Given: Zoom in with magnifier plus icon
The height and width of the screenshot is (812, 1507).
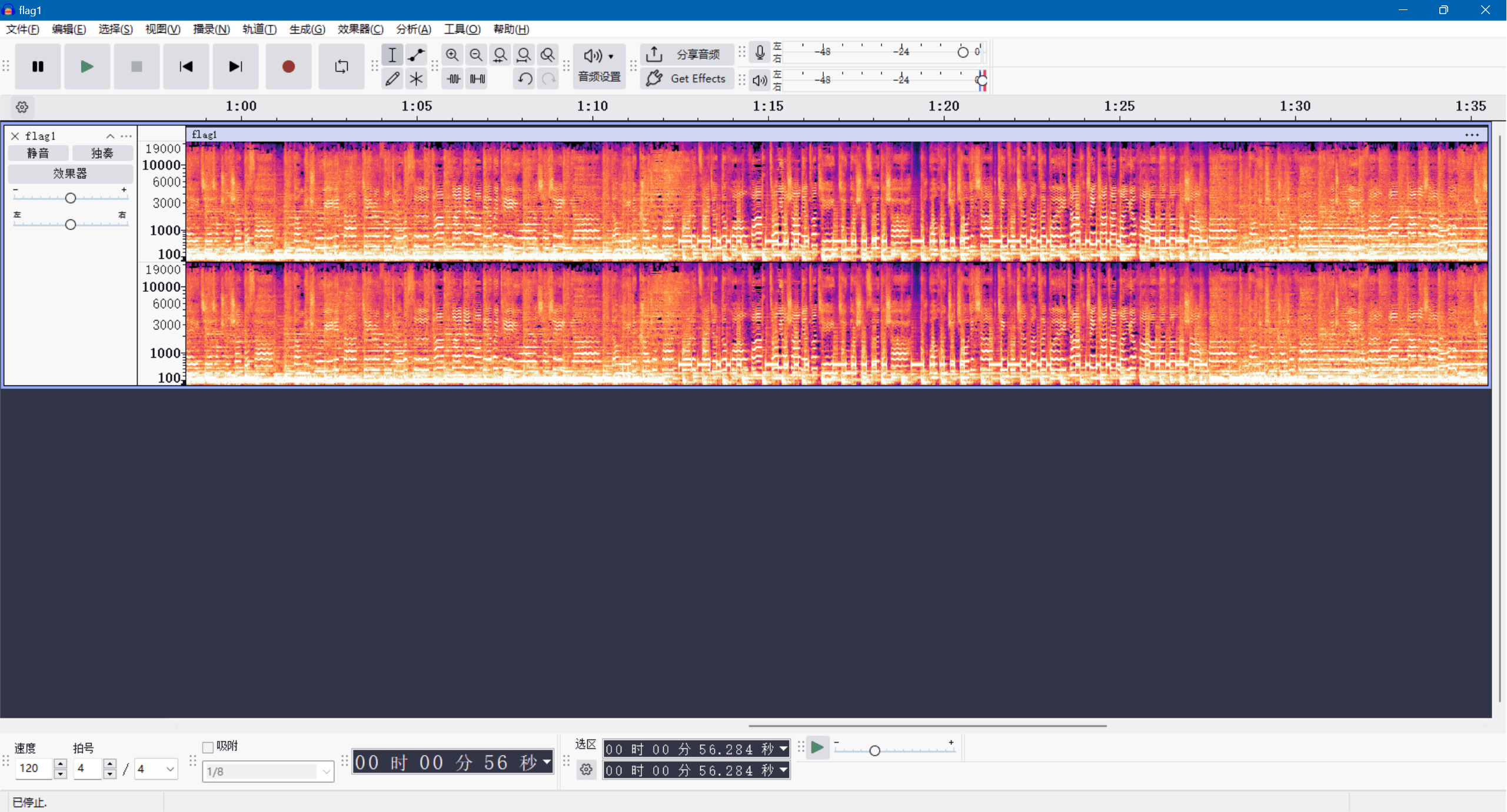Looking at the screenshot, I should pos(452,55).
